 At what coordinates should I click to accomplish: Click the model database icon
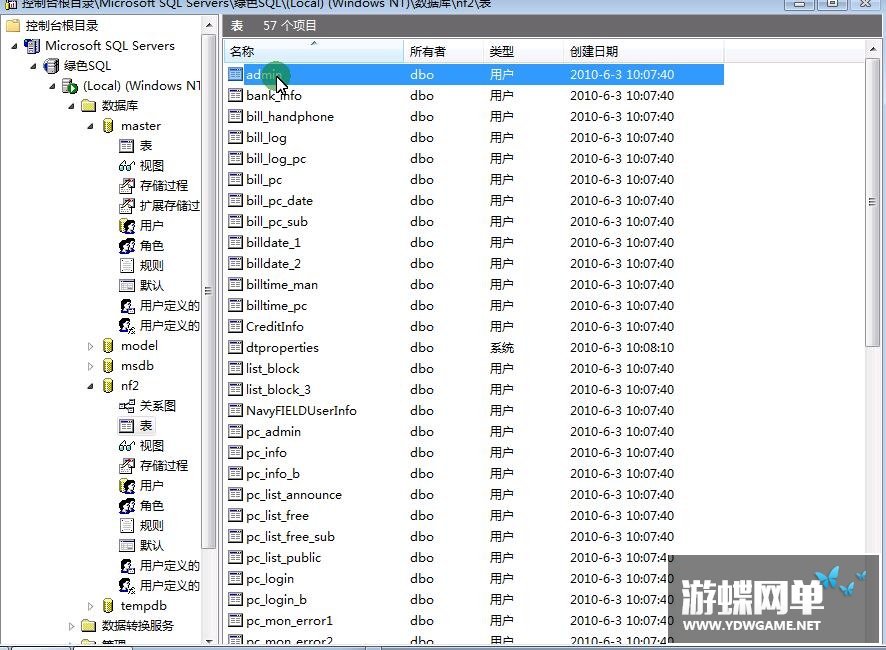[x=108, y=346]
